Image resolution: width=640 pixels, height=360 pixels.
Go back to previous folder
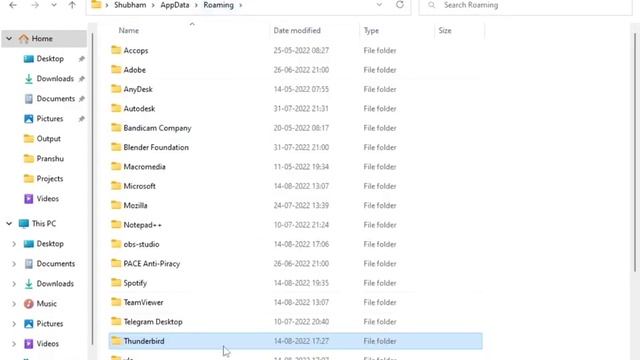coord(13,5)
